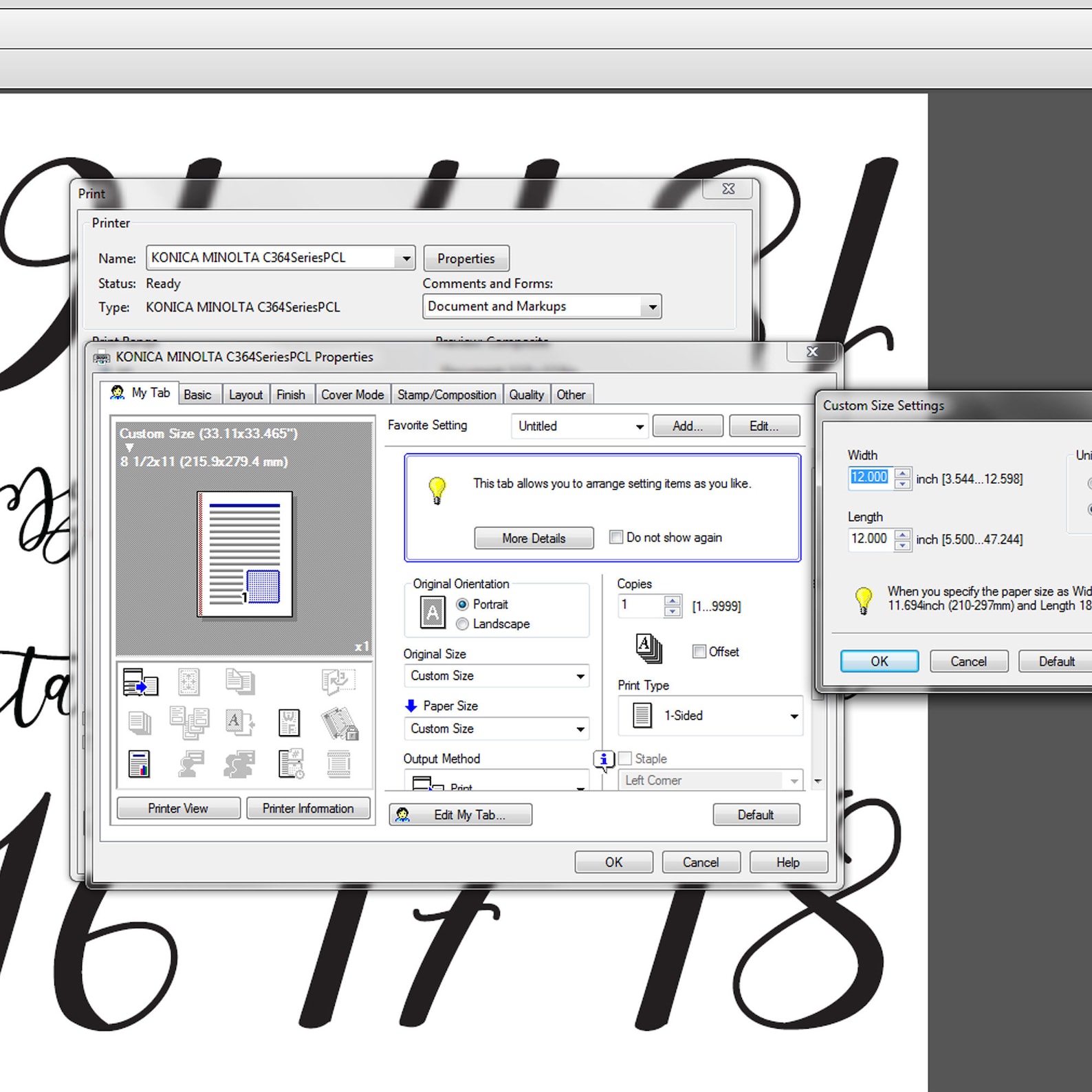Image resolution: width=1092 pixels, height=1092 pixels.
Task: Click the Length input field
Action: (871, 538)
